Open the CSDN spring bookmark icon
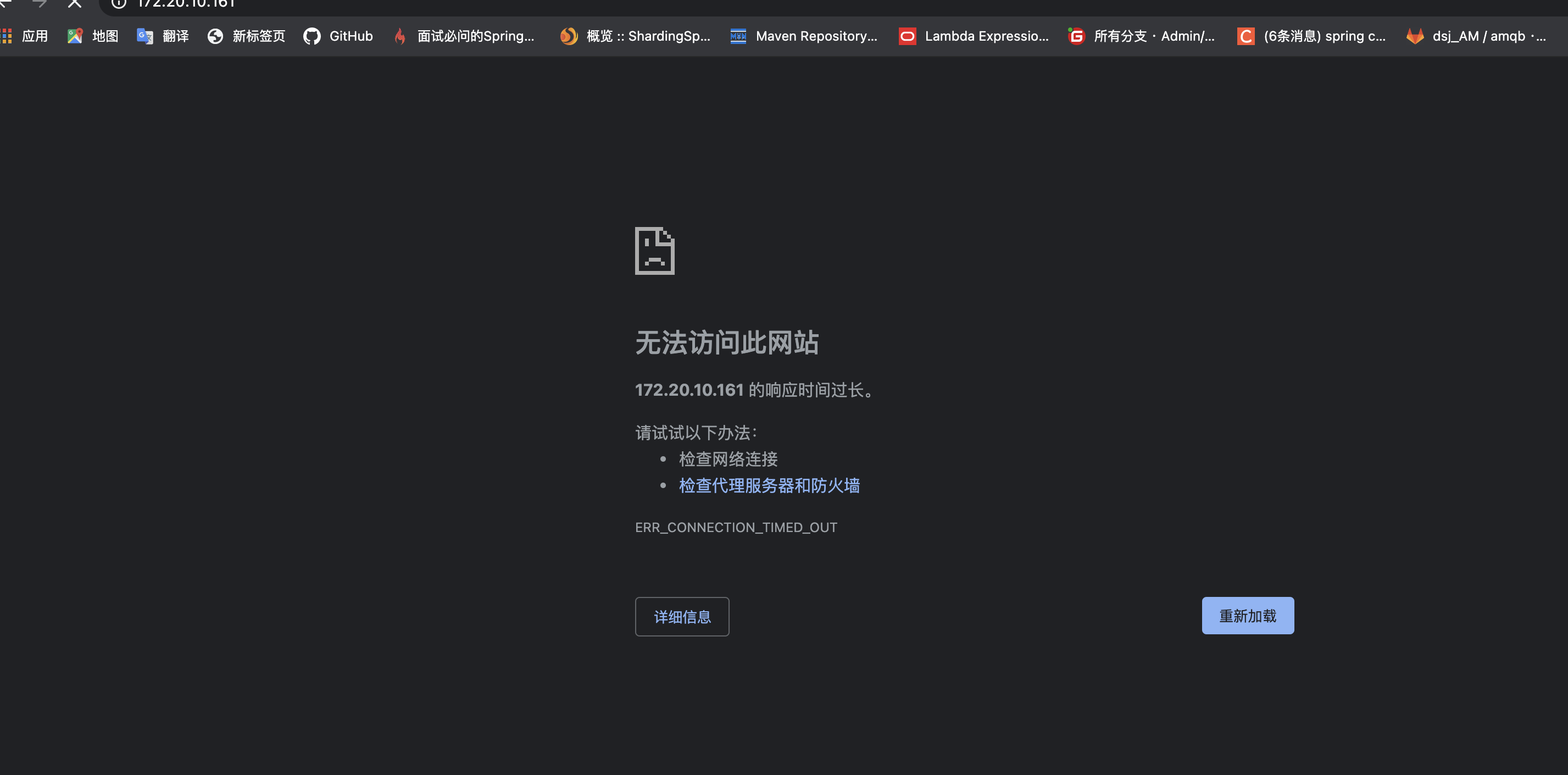Viewport: 1568px width, 775px height. [x=1246, y=36]
